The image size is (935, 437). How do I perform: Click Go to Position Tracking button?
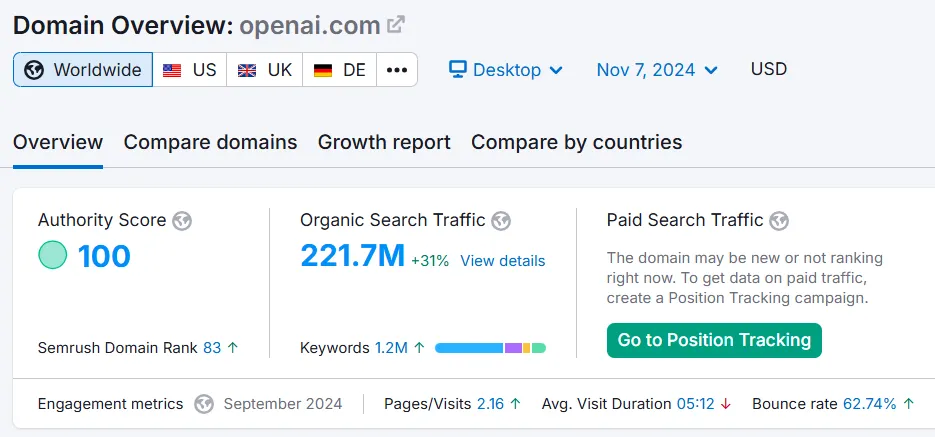click(x=714, y=340)
